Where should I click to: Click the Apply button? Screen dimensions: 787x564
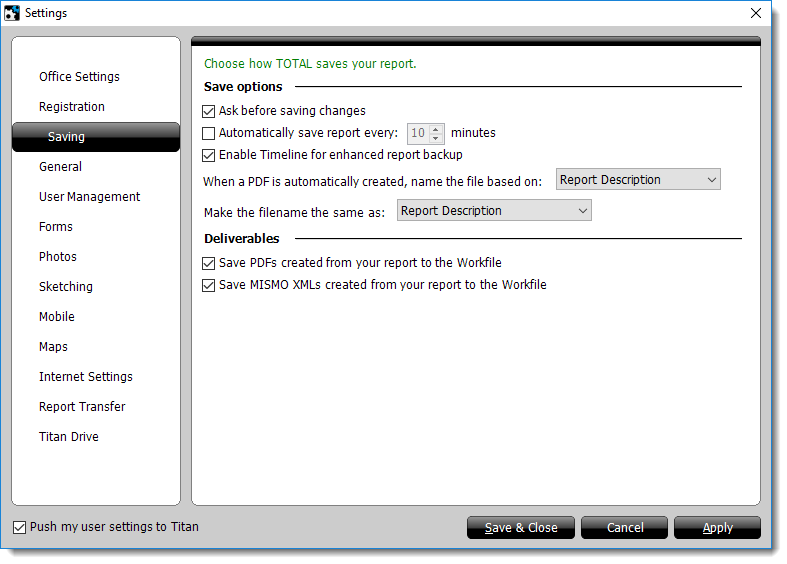pos(717,528)
